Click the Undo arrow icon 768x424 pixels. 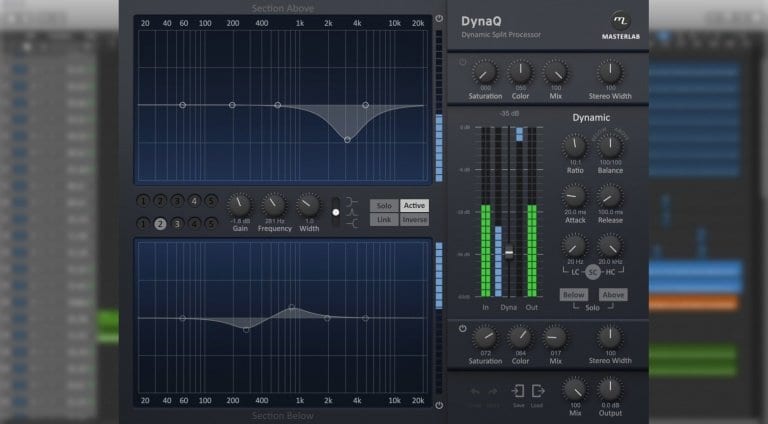point(474,390)
